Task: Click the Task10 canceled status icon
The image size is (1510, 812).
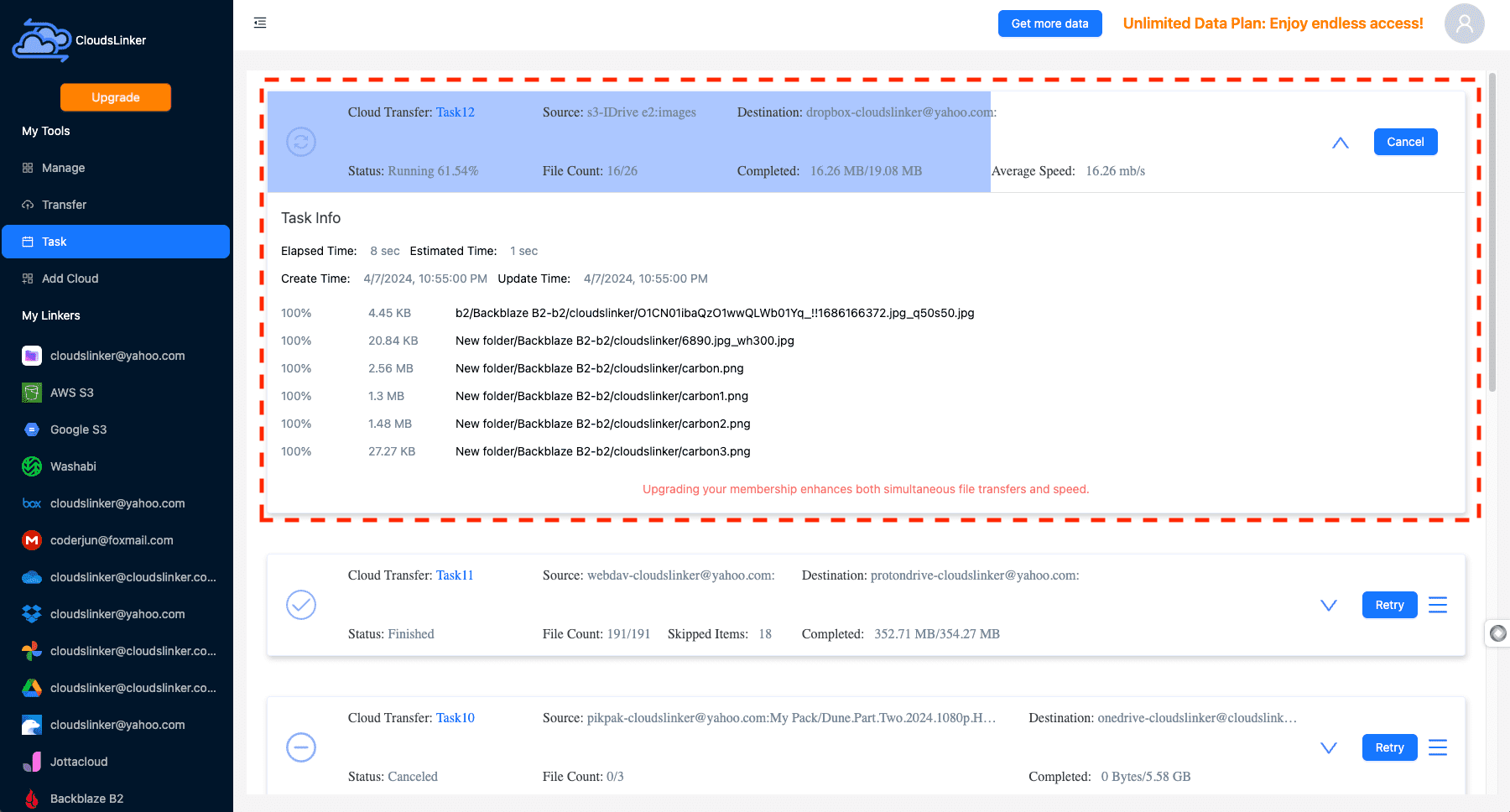Action: point(301,747)
